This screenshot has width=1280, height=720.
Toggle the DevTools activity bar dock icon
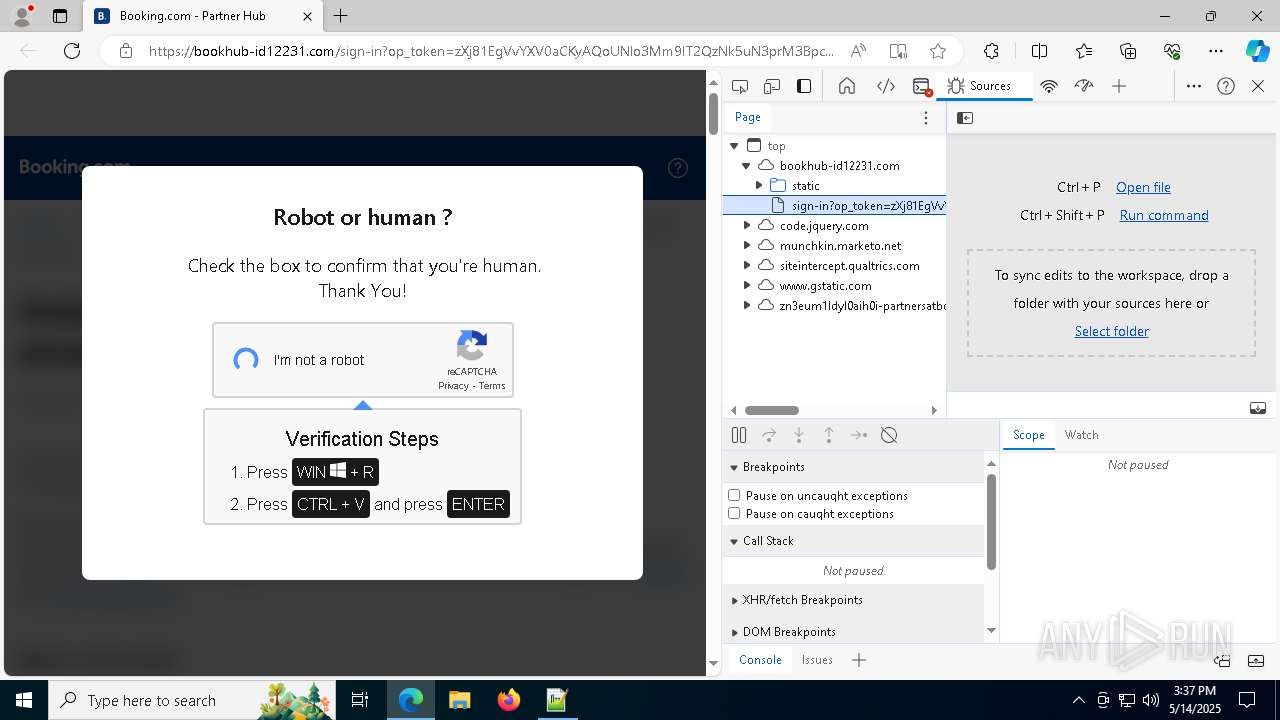804,86
